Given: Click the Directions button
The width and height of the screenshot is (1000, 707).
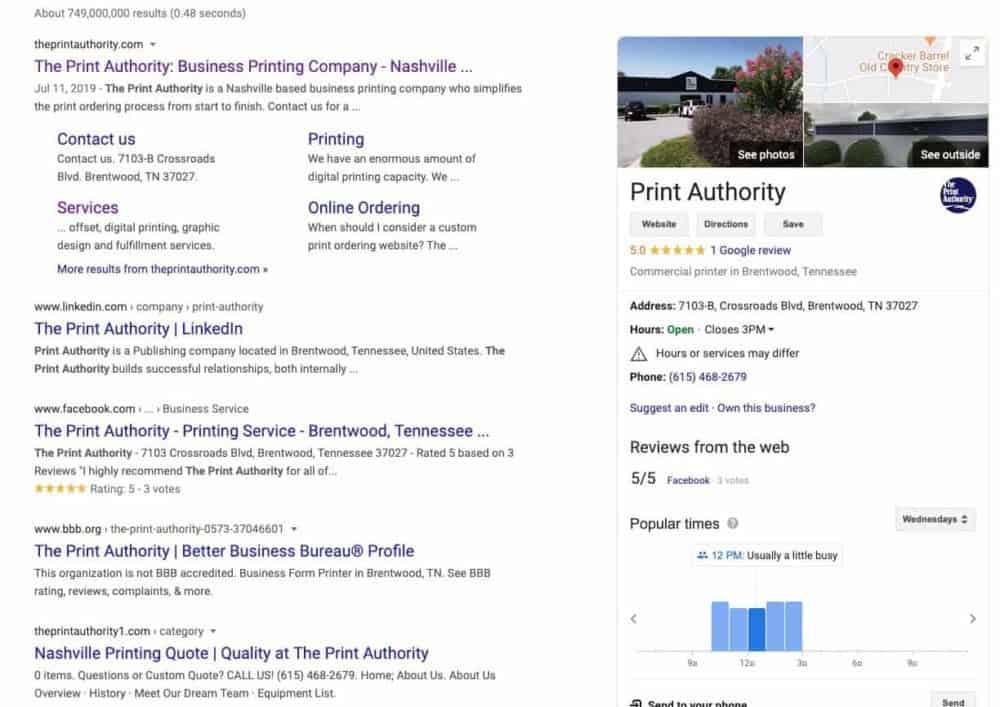Looking at the screenshot, I should [x=725, y=224].
